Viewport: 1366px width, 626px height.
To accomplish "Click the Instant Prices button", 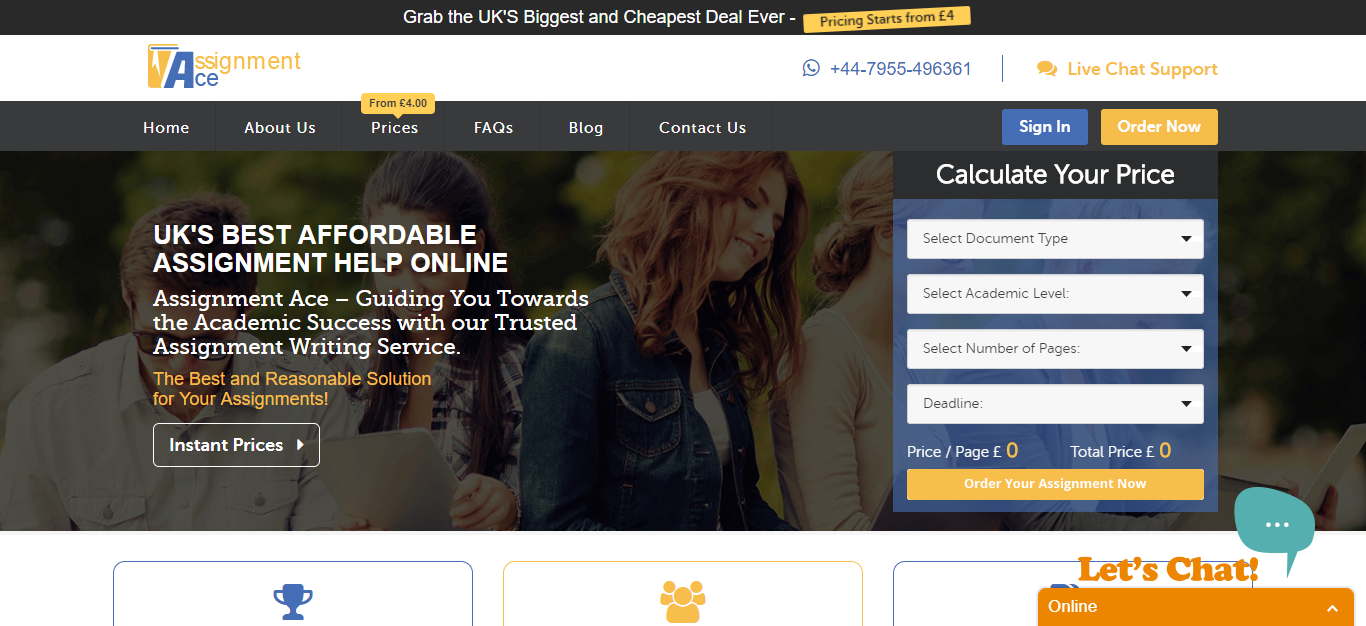I will pos(236,445).
